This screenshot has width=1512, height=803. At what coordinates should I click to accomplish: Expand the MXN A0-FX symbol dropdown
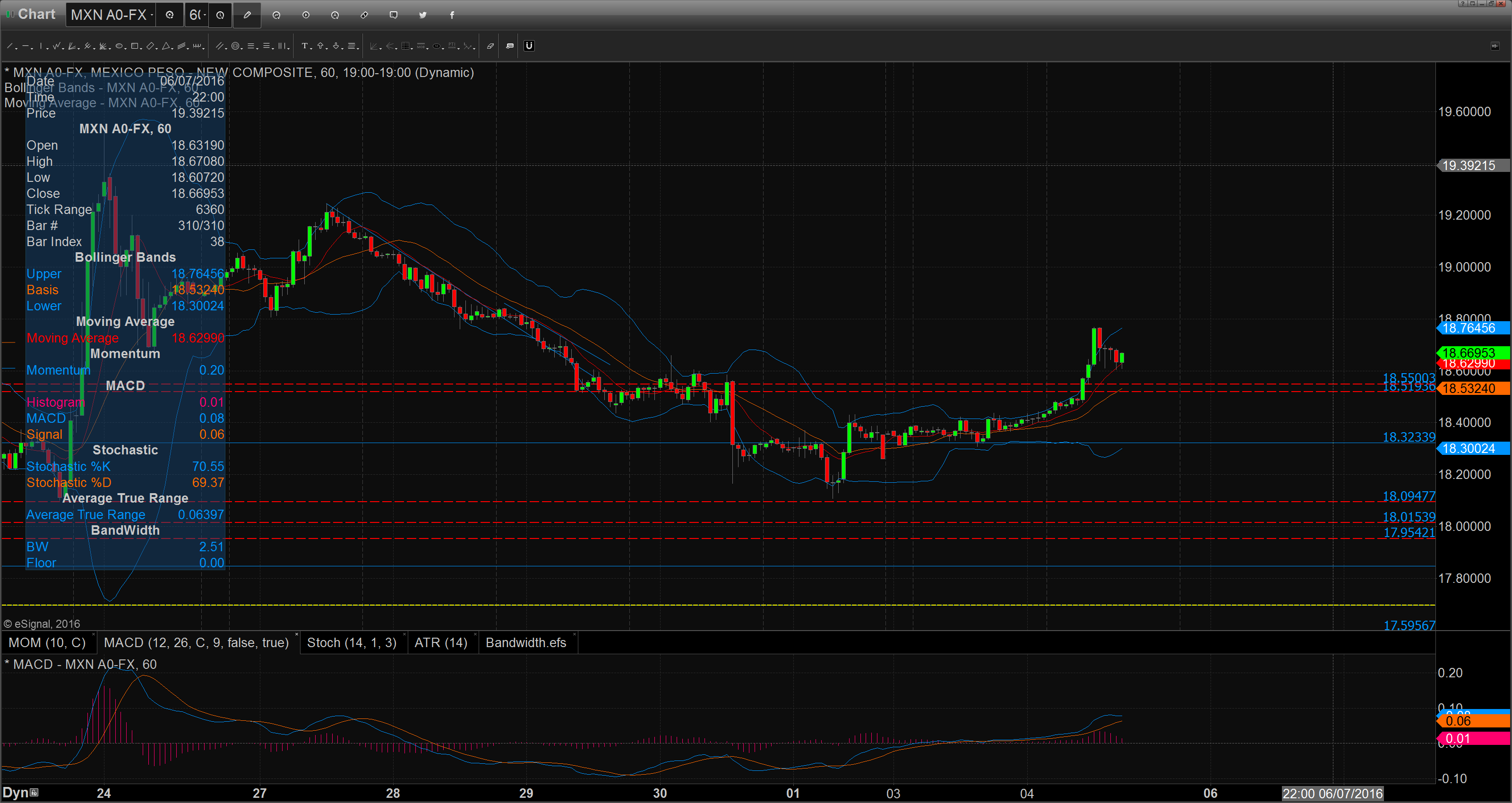pos(152,15)
